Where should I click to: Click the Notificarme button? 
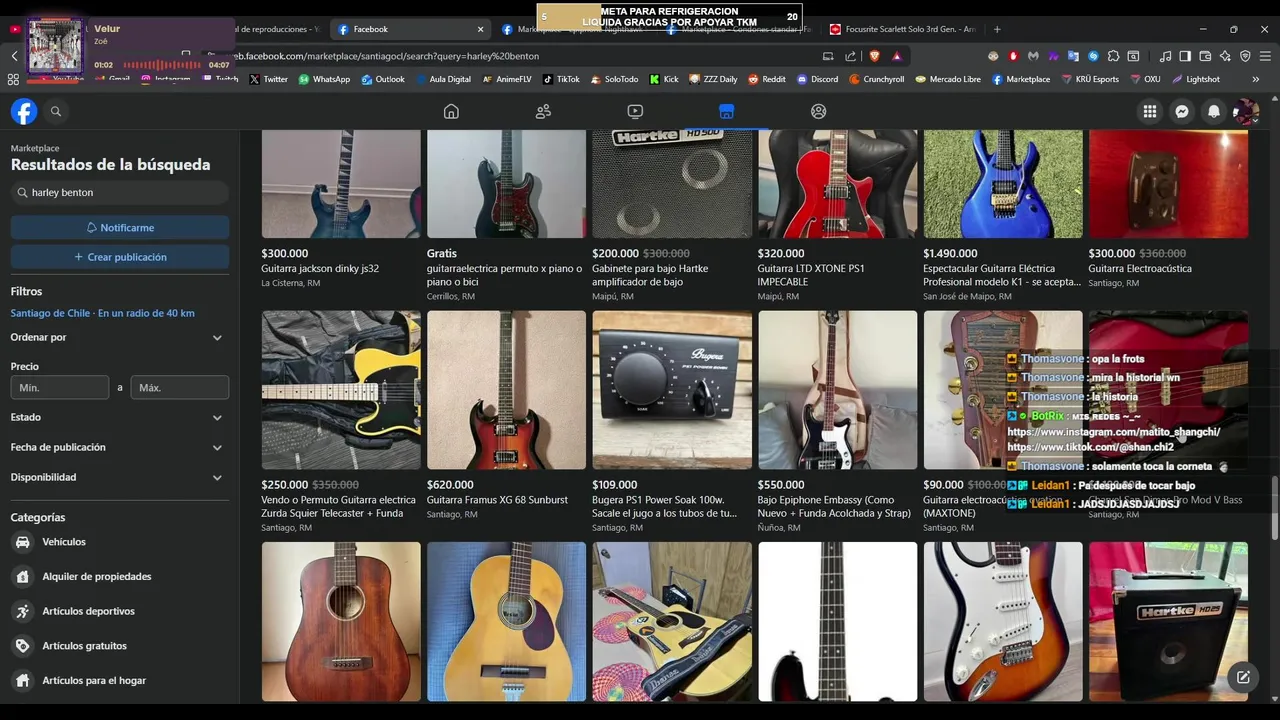click(x=120, y=228)
